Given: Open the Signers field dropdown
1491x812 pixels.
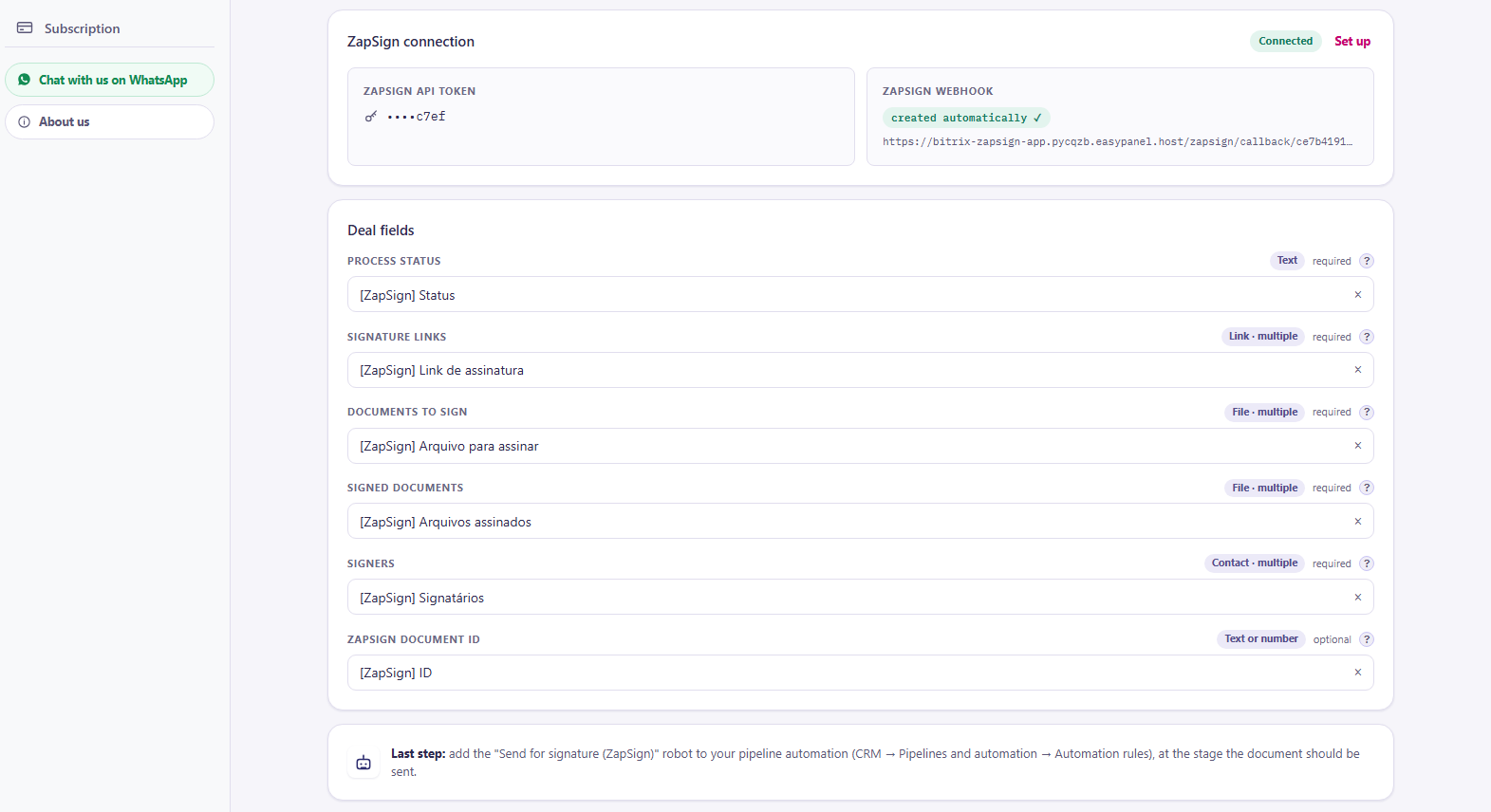Looking at the screenshot, I should click(861, 598).
